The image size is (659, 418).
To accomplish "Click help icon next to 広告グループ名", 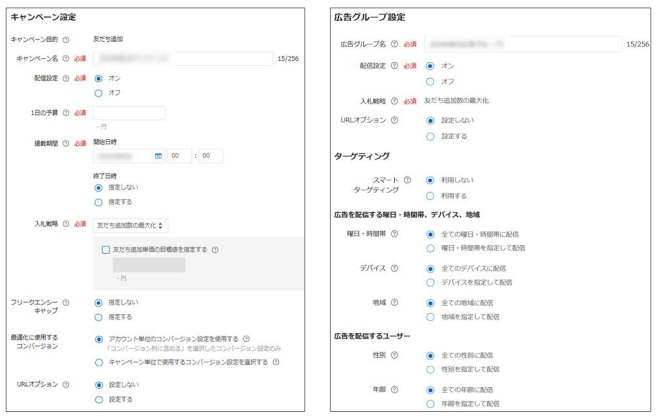I will point(396,45).
